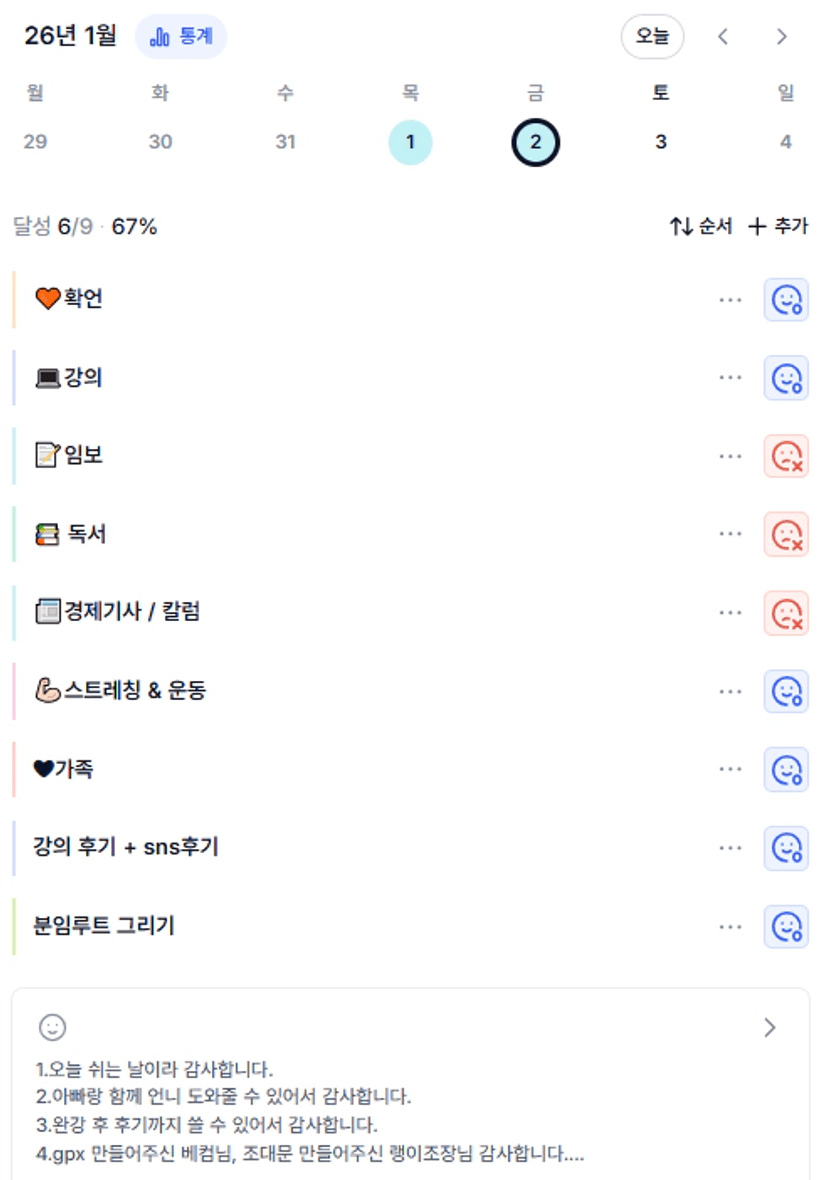This screenshot has width=827, height=1180.
Task: Click 추가 to add a habit
Action: 778,227
